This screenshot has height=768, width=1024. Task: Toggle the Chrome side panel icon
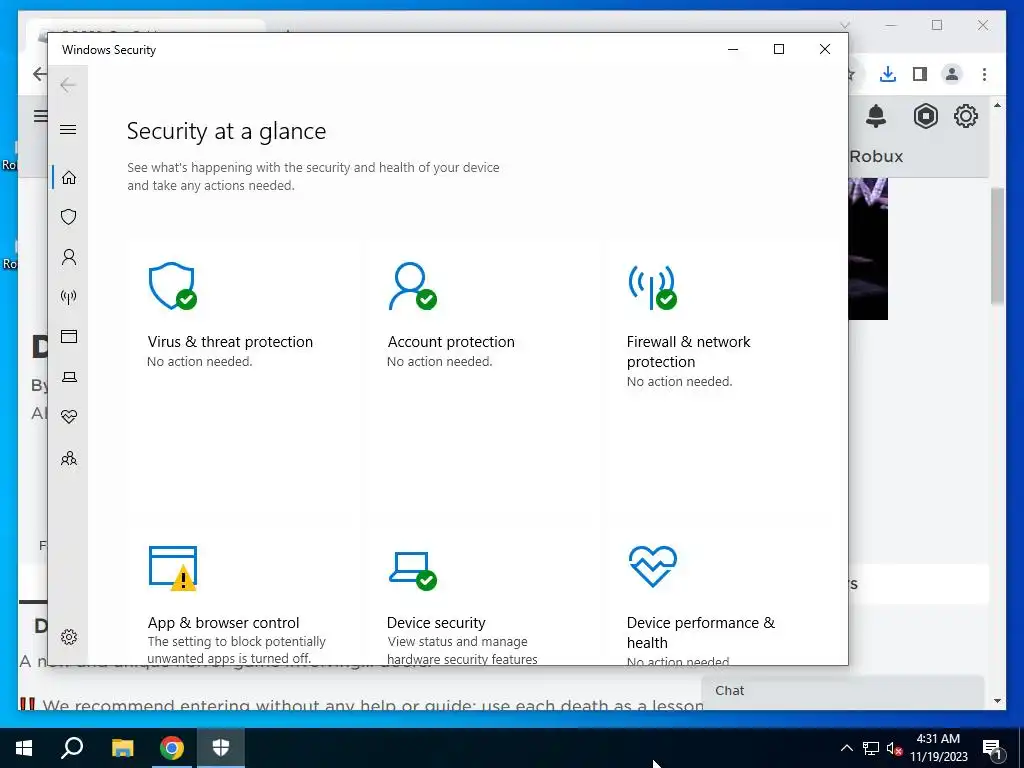(920, 74)
